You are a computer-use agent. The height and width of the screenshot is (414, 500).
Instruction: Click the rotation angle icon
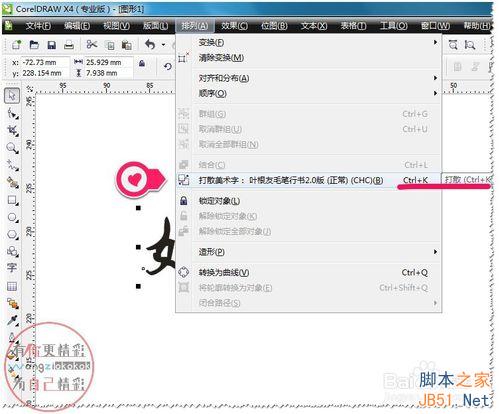(x=168, y=67)
